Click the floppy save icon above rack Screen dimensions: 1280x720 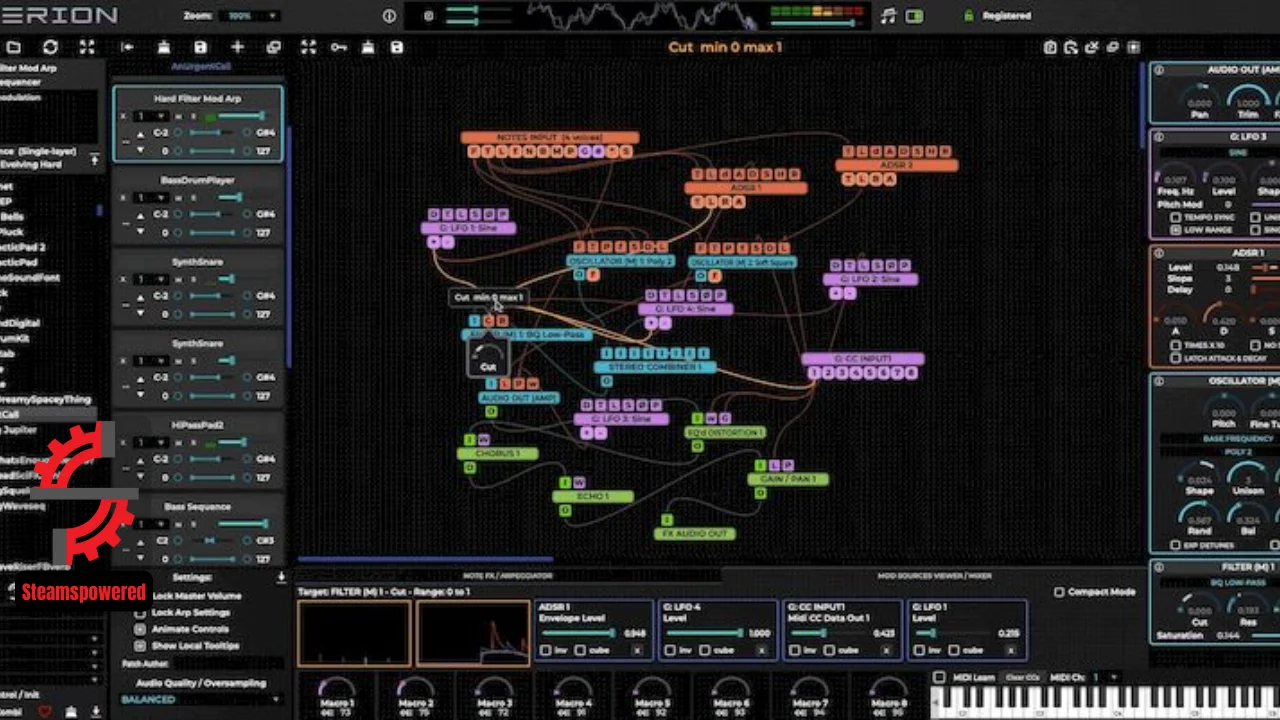tap(200, 47)
